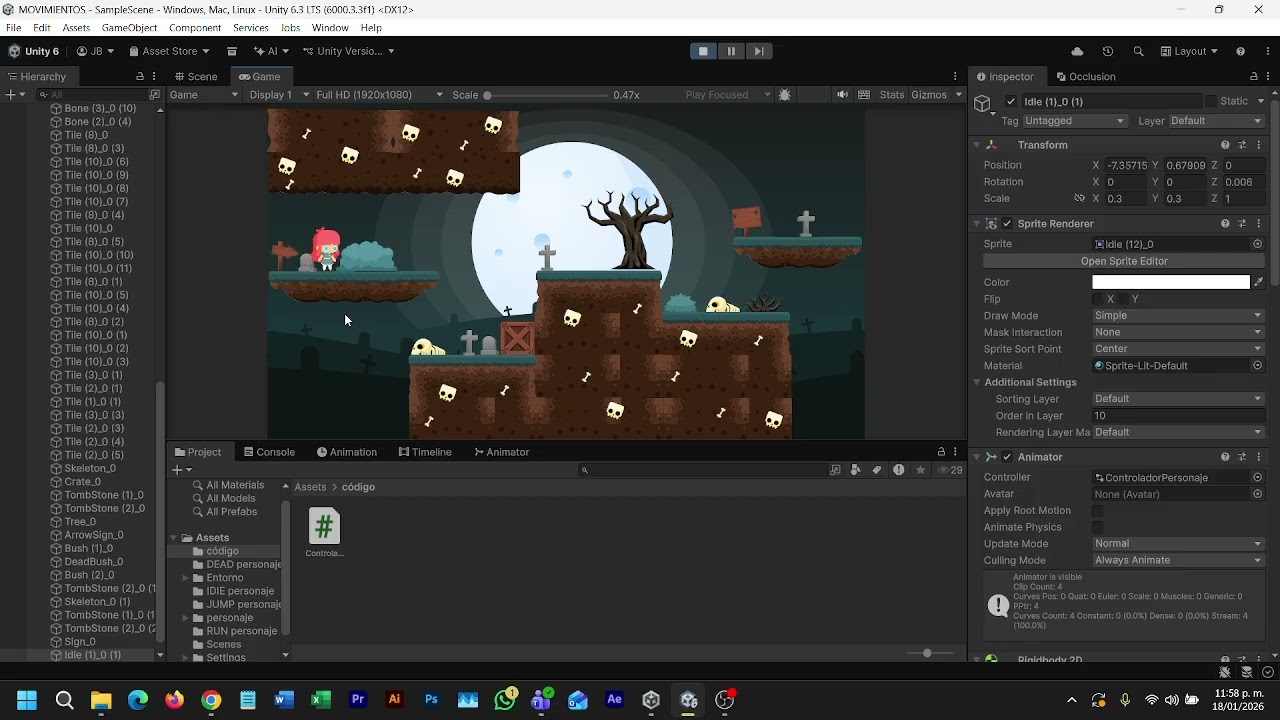1280x720 pixels.
Task: Expand the Entorno folder
Action: point(185,578)
